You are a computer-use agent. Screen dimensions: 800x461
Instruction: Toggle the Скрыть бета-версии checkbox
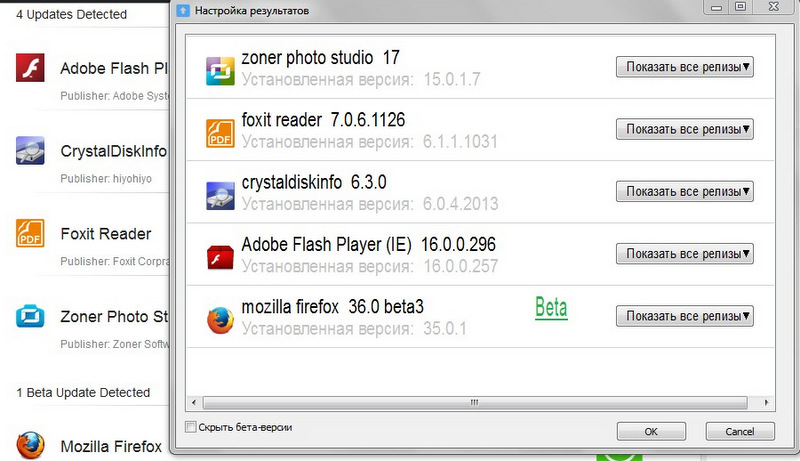click(190, 427)
